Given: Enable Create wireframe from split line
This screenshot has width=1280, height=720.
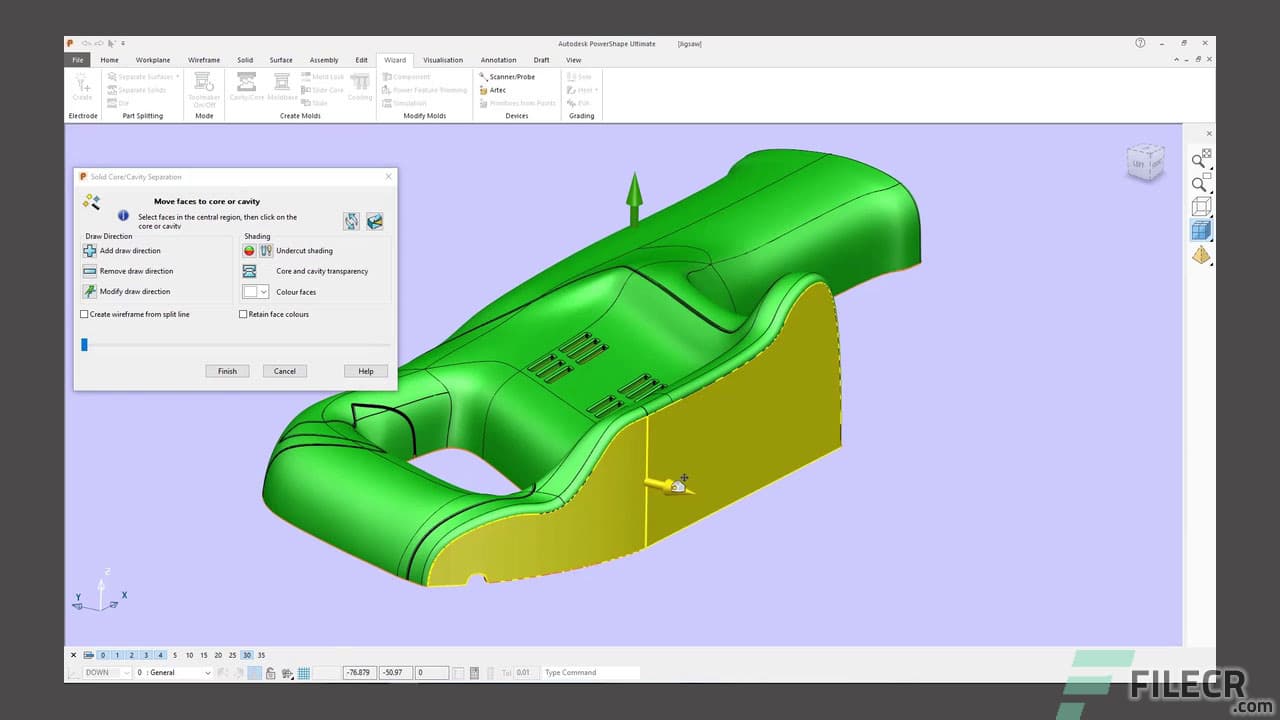Looking at the screenshot, I should coord(84,314).
